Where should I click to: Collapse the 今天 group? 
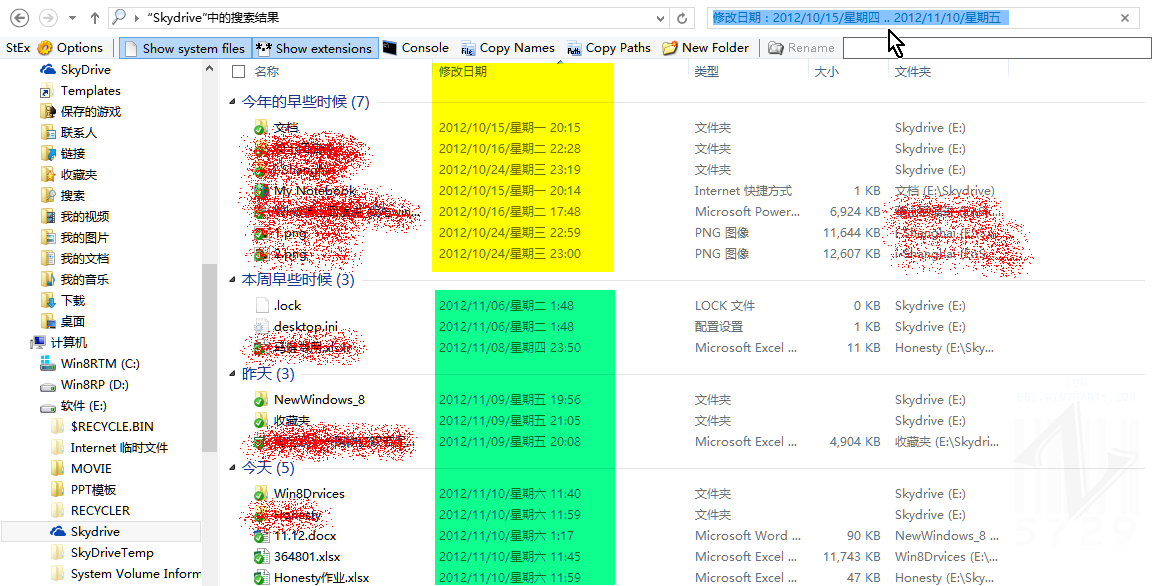(232, 468)
